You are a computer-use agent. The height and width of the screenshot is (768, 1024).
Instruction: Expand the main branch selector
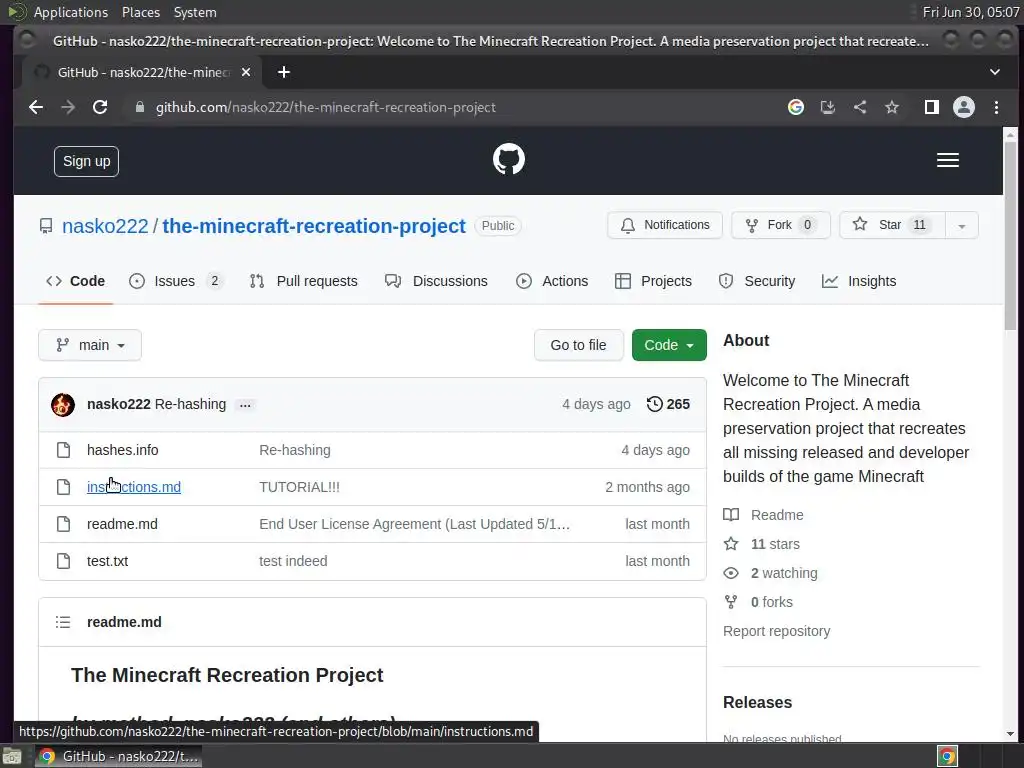pos(90,345)
